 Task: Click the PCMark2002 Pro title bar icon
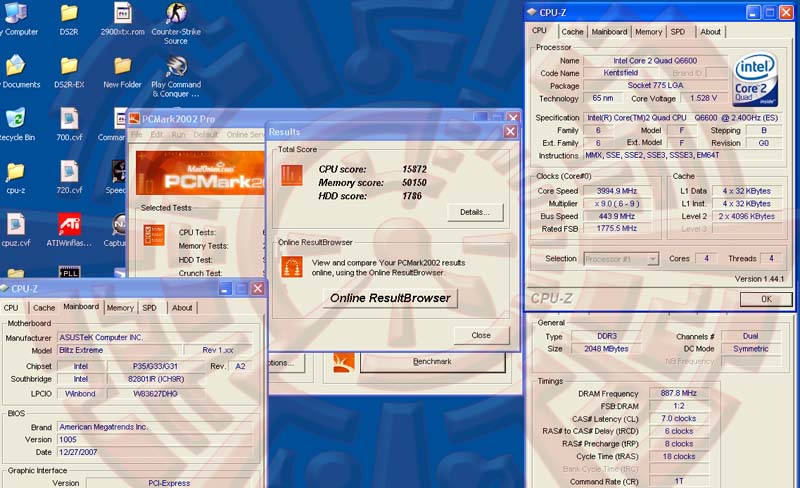pos(134,118)
